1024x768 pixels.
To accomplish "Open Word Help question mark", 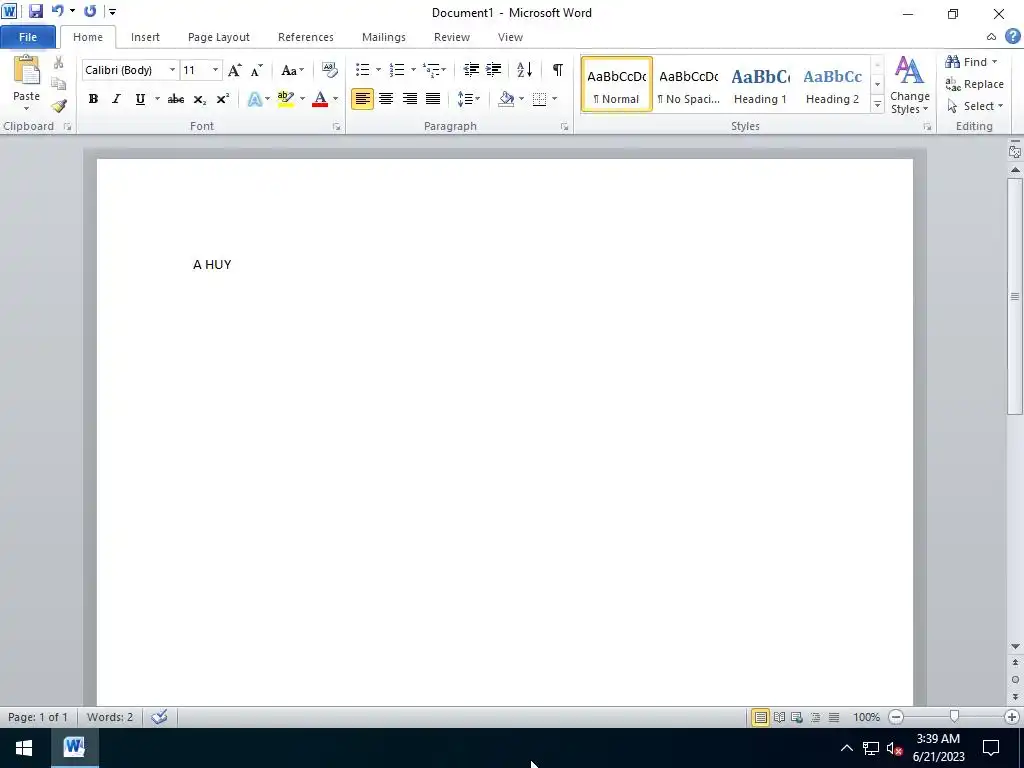I will click(1013, 37).
